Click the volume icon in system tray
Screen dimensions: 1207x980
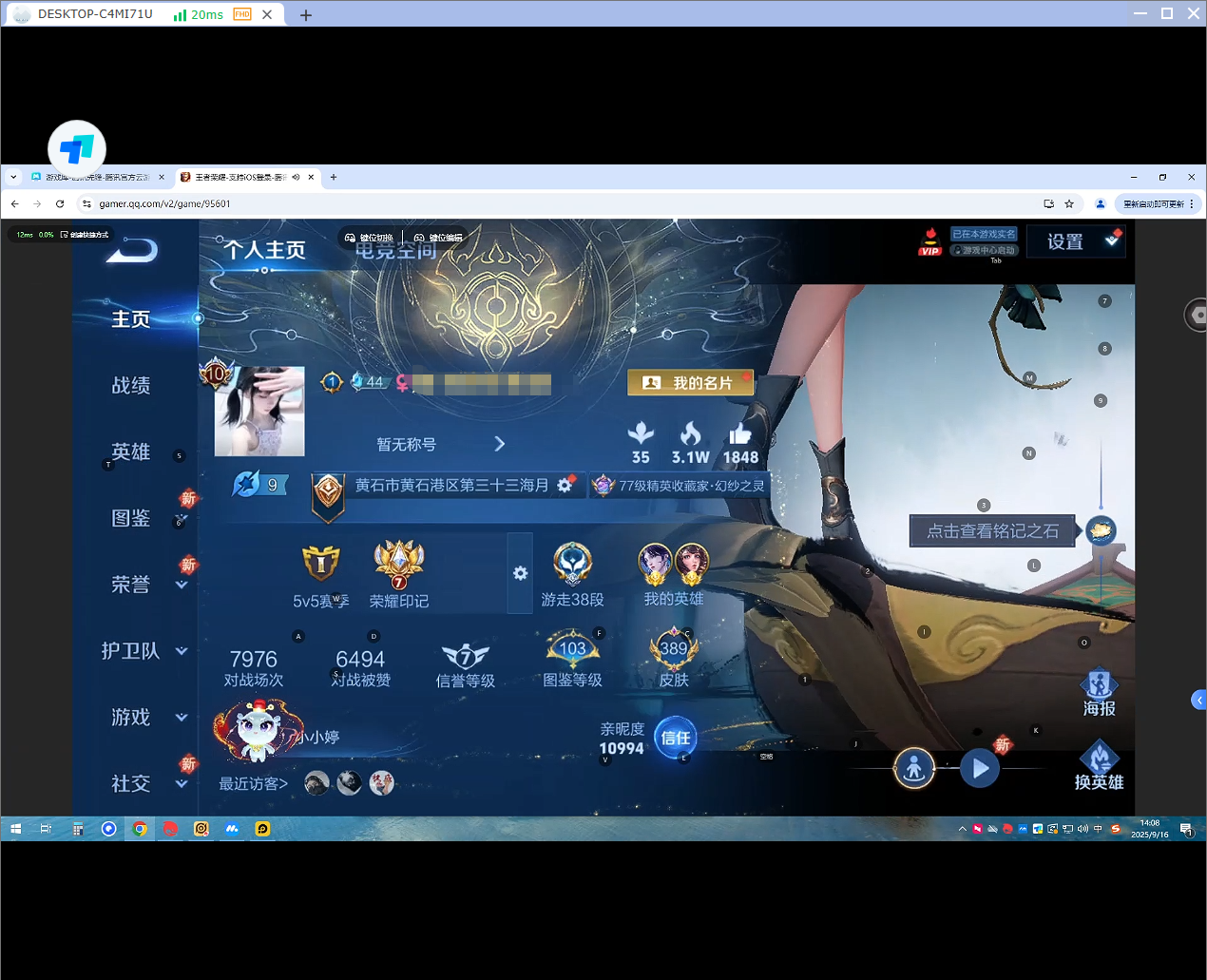pyautogui.click(x=1082, y=829)
